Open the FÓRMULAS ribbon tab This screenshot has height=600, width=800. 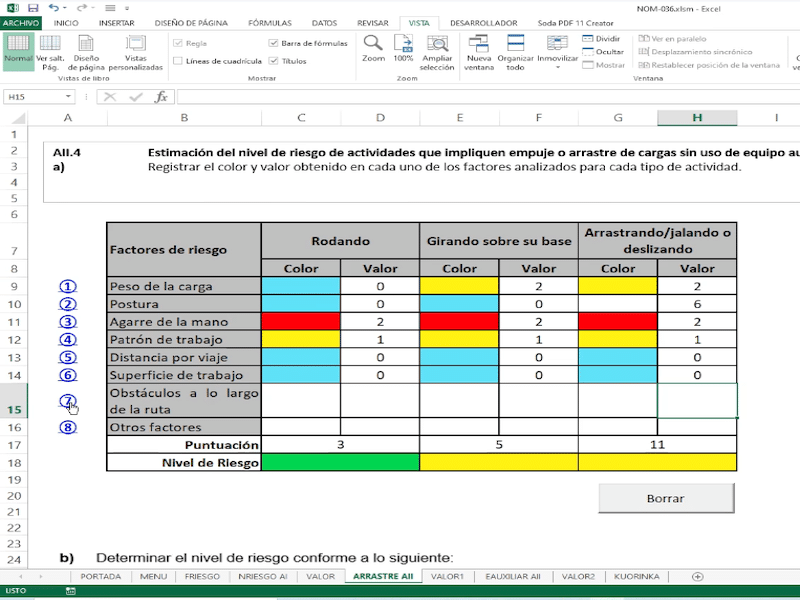tap(270, 23)
